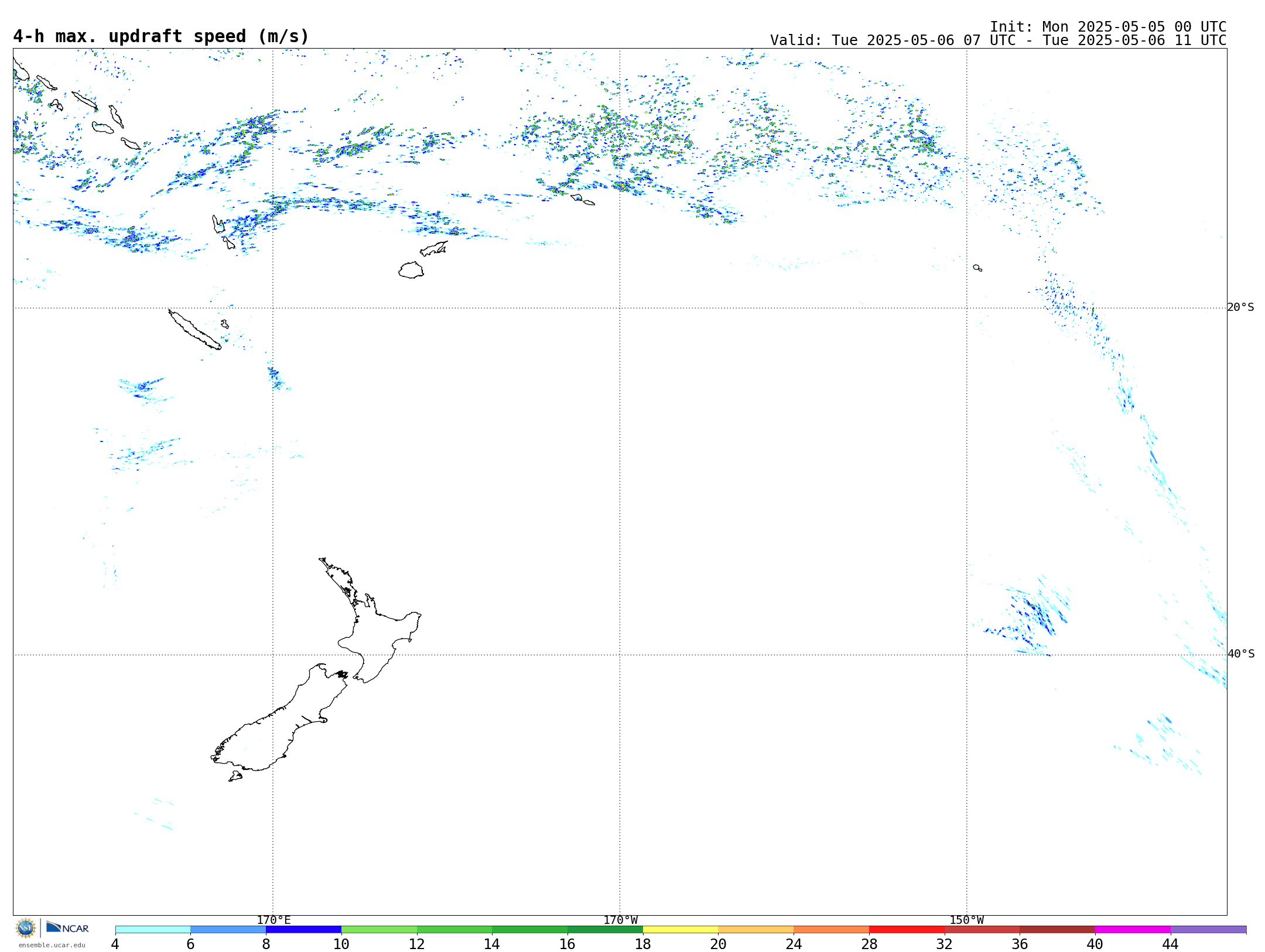
Task: Click the Samoa islands outline
Action: (x=582, y=200)
